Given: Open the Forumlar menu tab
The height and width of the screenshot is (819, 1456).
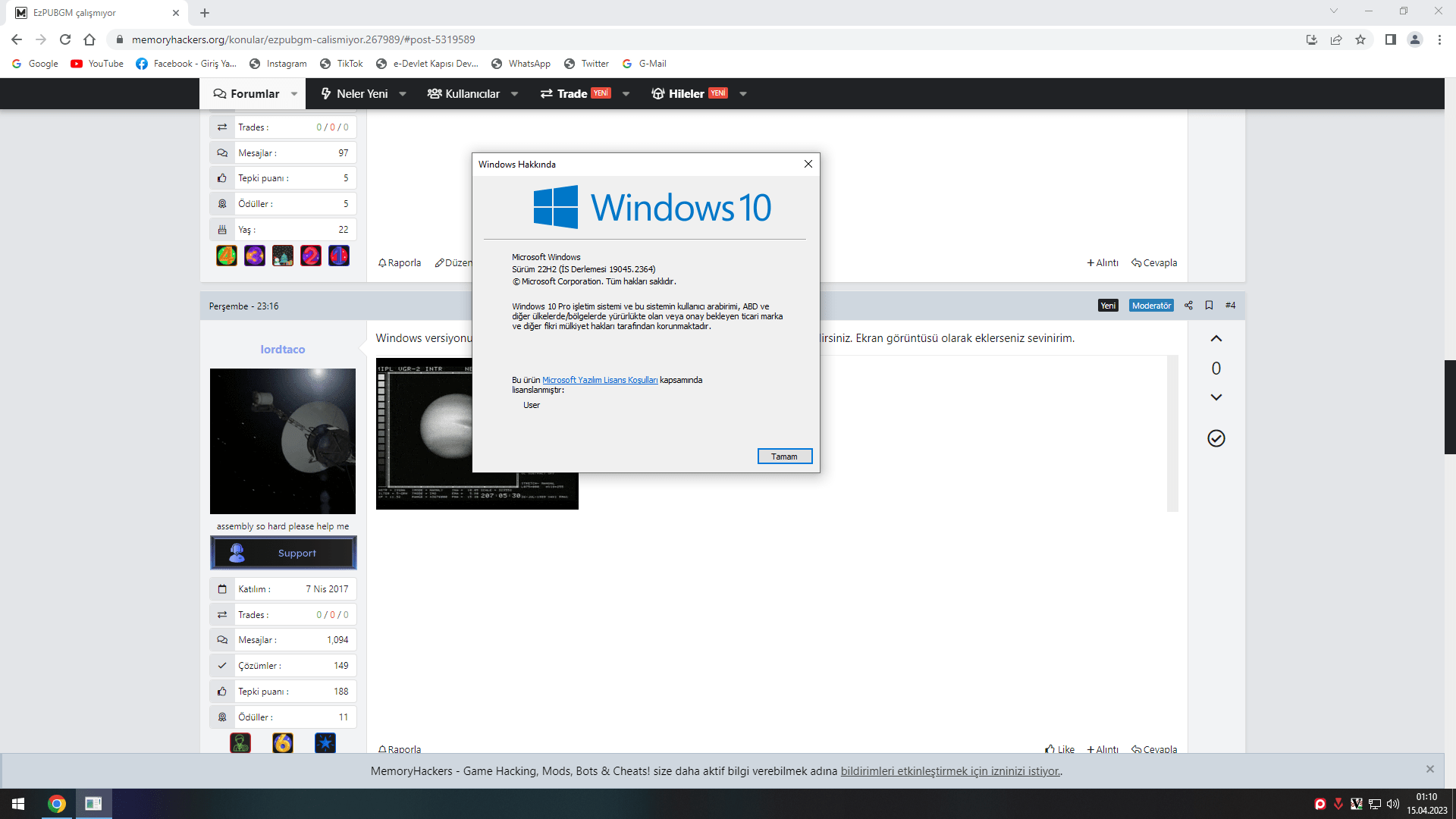Looking at the screenshot, I should [x=246, y=93].
